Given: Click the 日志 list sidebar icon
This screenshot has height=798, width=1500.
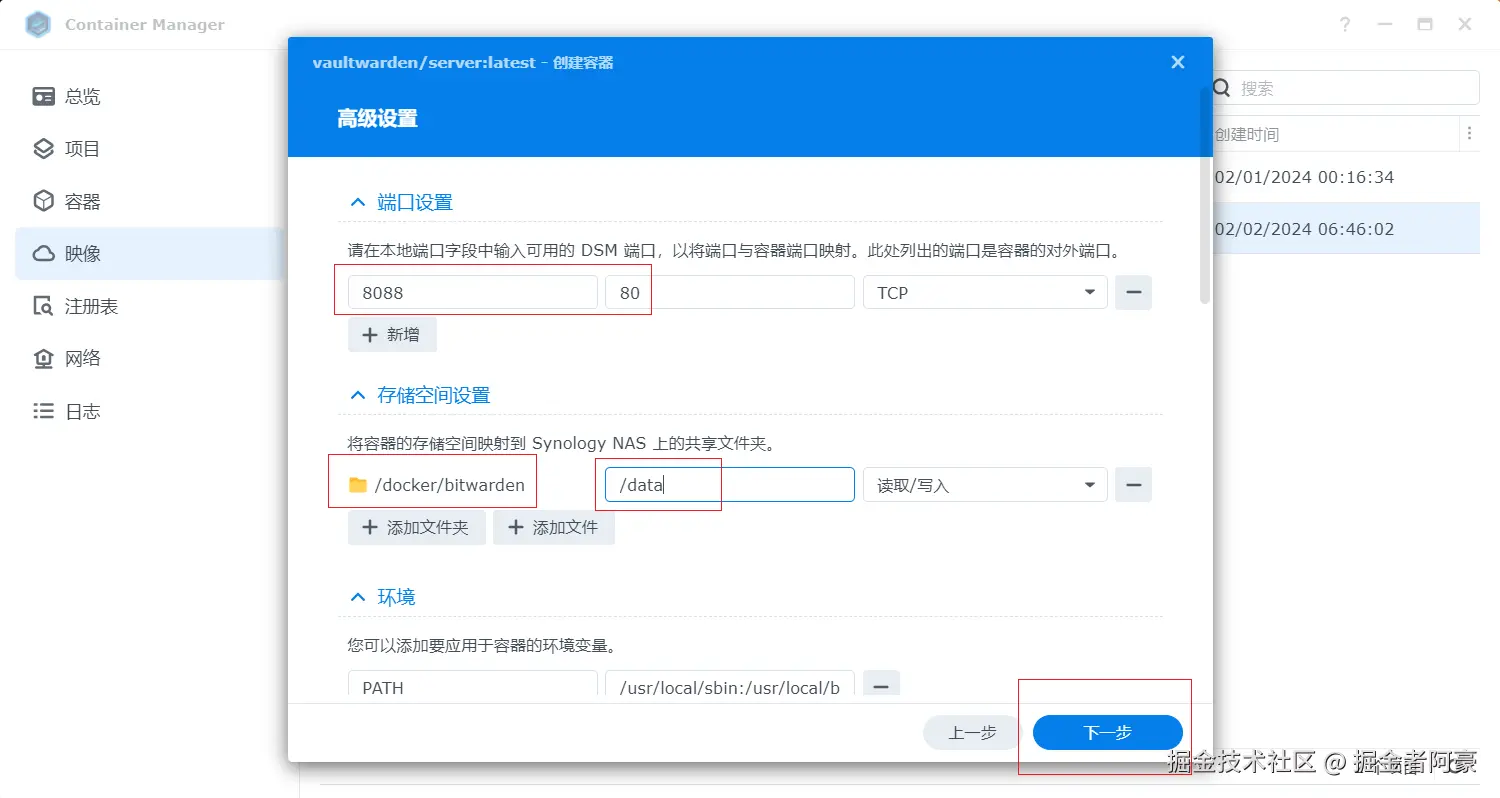Looking at the screenshot, I should [43, 411].
